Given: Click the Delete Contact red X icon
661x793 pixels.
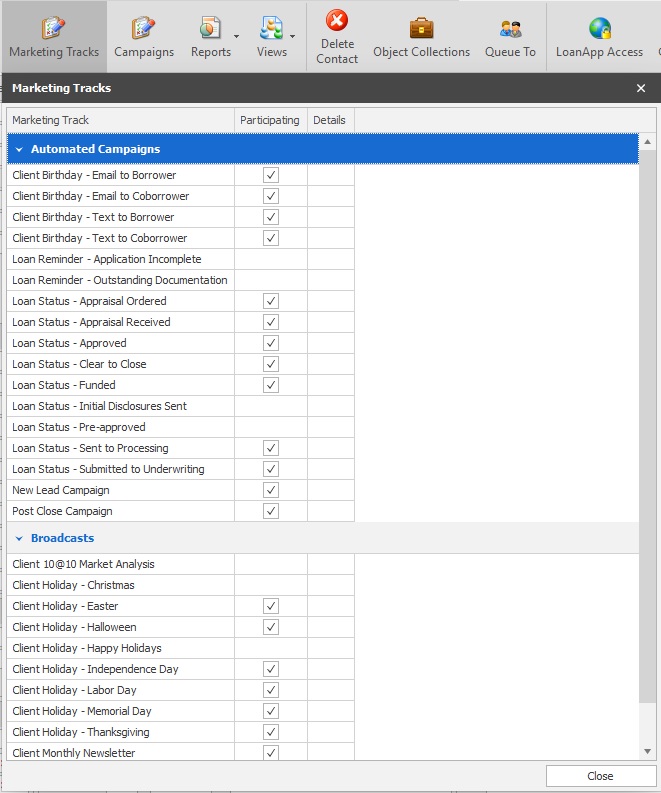Looking at the screenshot, I should [x=337, y=21].
